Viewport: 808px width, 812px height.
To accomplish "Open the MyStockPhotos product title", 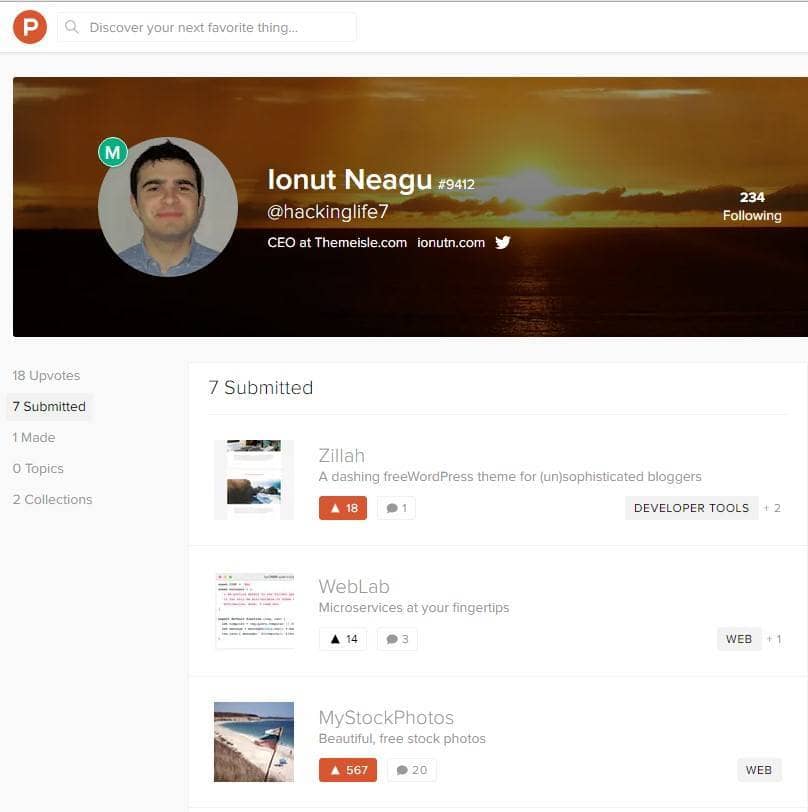I will click(x=386, y=718).
